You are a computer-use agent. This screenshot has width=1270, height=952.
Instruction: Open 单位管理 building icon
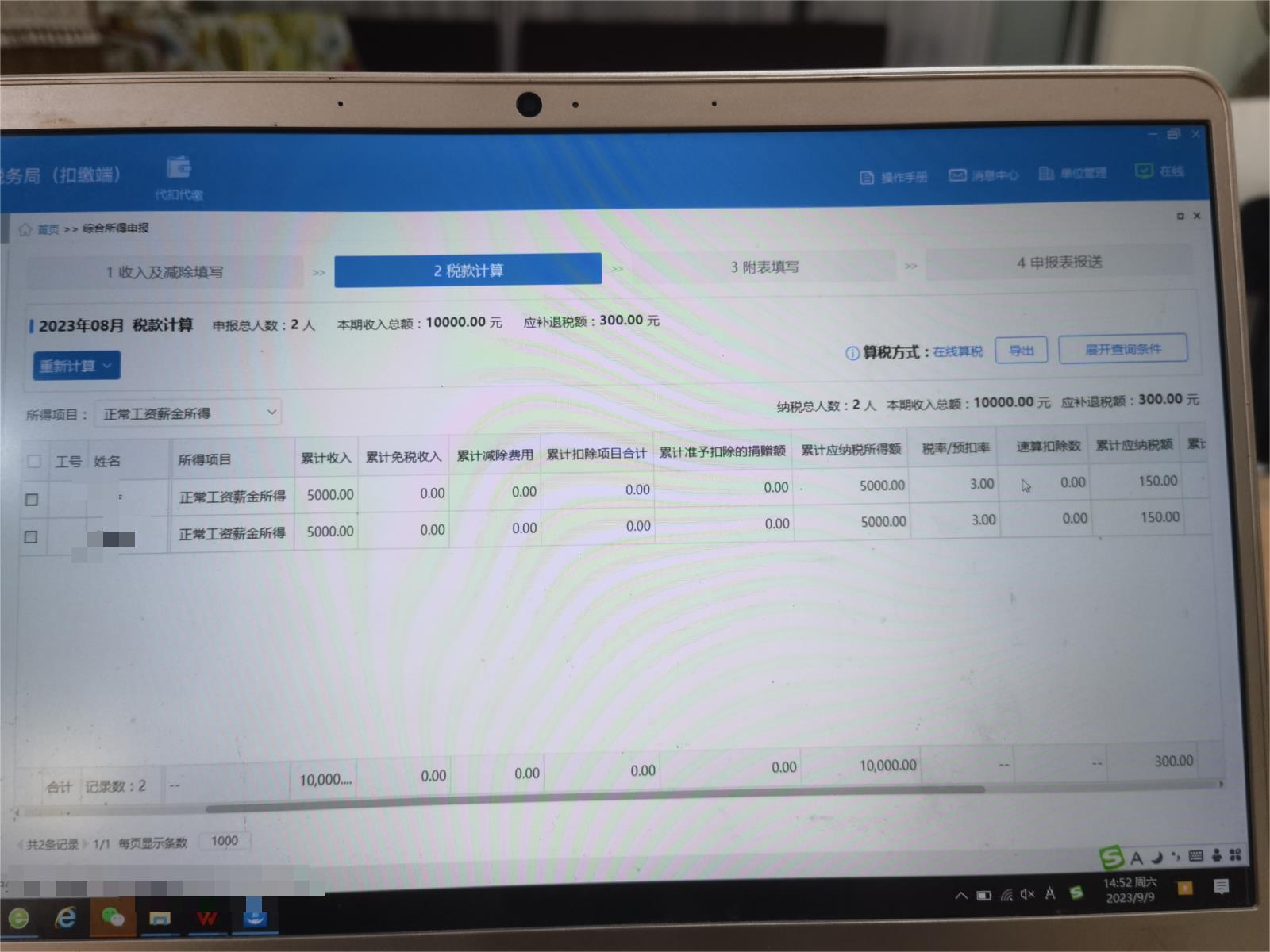point(1046,174)
